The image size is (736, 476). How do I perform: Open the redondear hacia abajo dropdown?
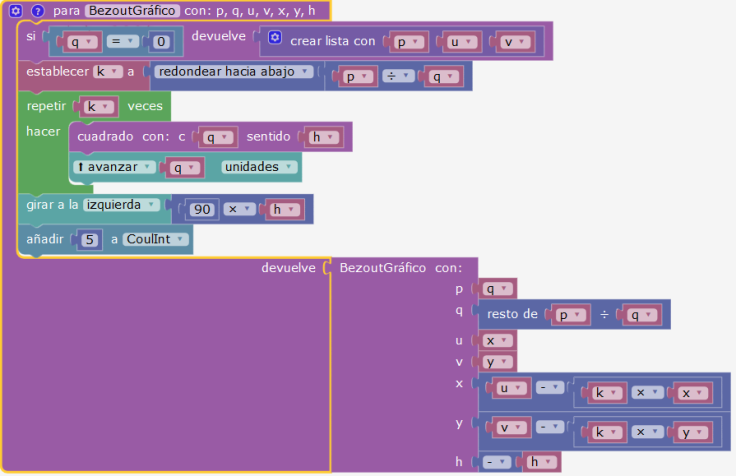pyautogui.click(x=233, y=71)
